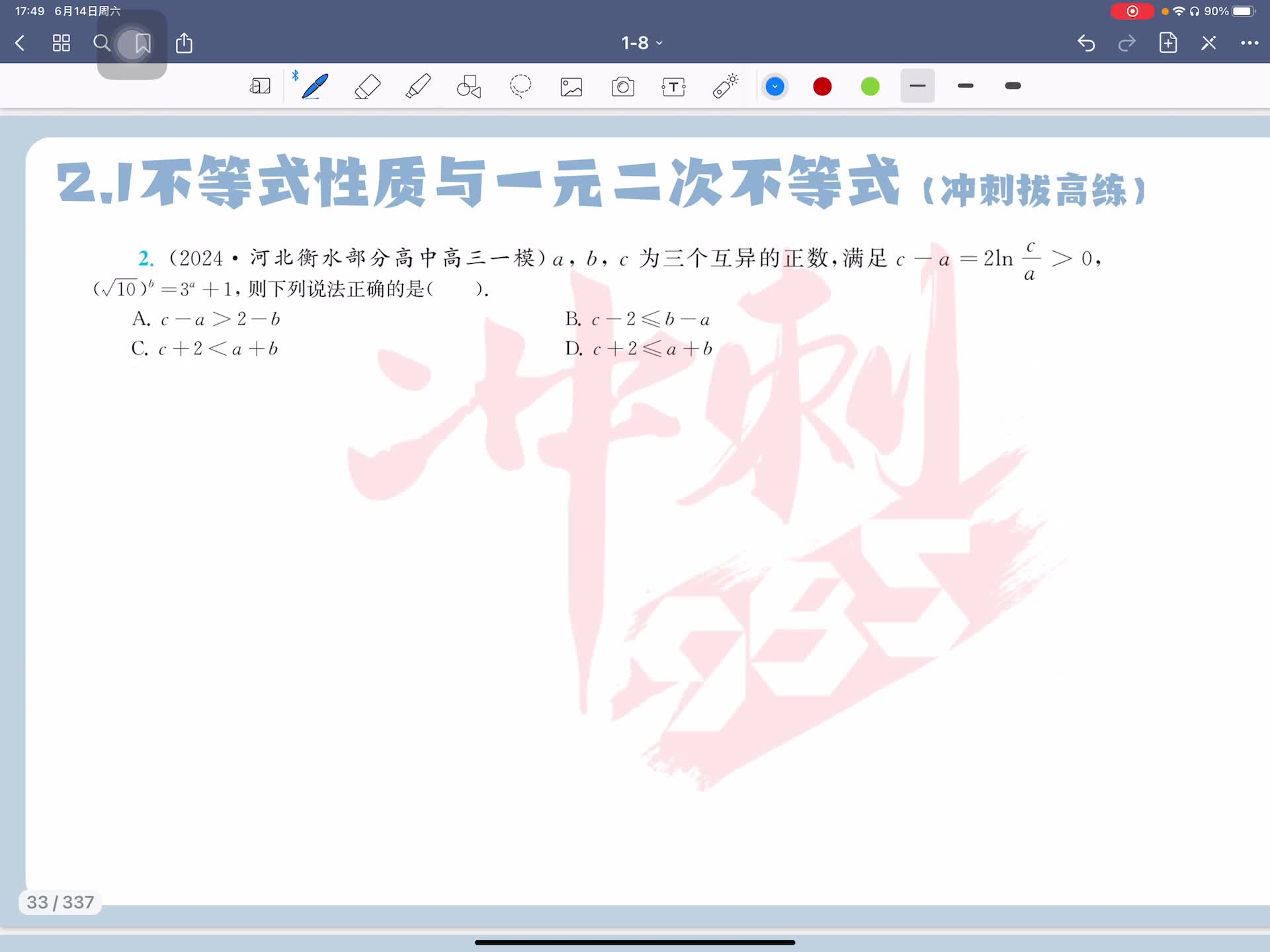The height and width of the screenshot is (952, 1270).
Task: Open the thumbnails grid view
Action: [x=61, y=43]
